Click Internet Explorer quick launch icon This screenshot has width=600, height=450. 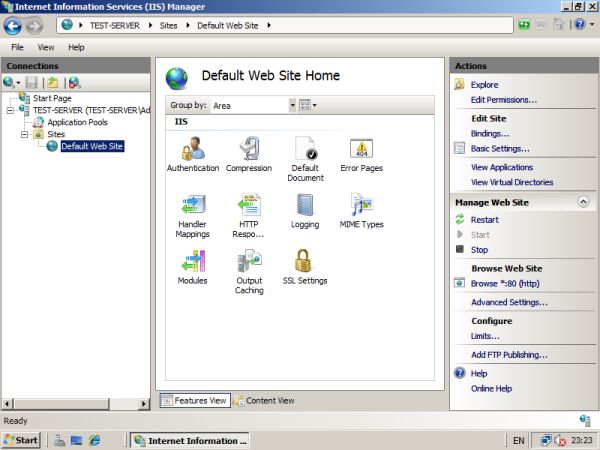[x=95, y=440]
